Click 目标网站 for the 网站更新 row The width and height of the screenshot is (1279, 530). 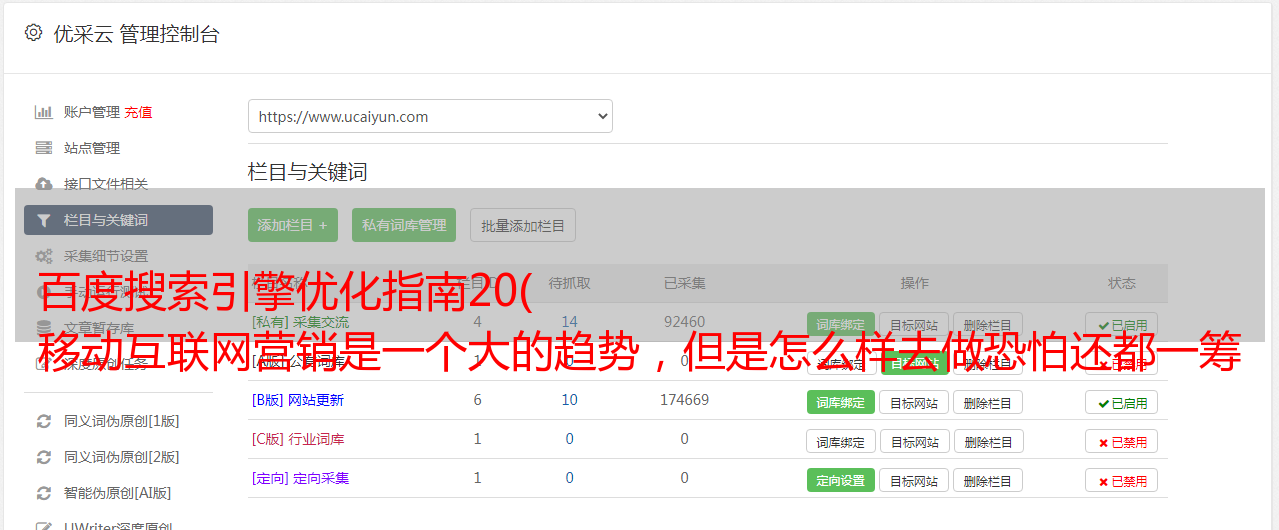pos(914,402)
